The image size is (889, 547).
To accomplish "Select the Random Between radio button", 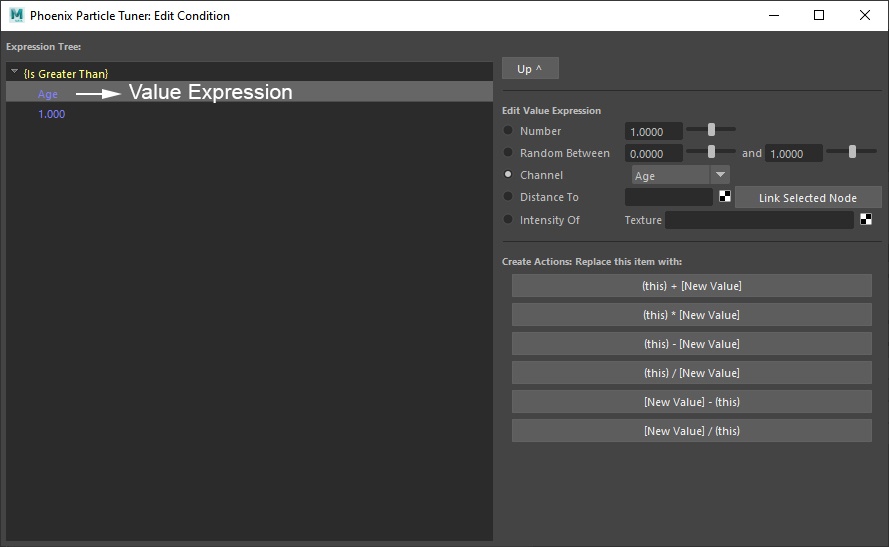I will pyautogui.click(x=508, y=152).
